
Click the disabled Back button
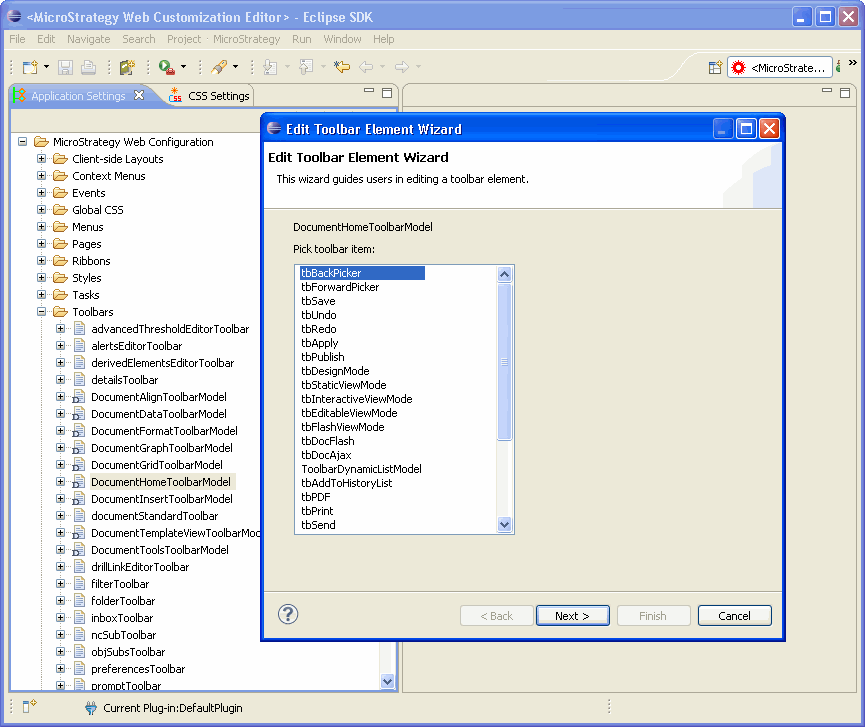pyautogui.click(x=496, y=616)
